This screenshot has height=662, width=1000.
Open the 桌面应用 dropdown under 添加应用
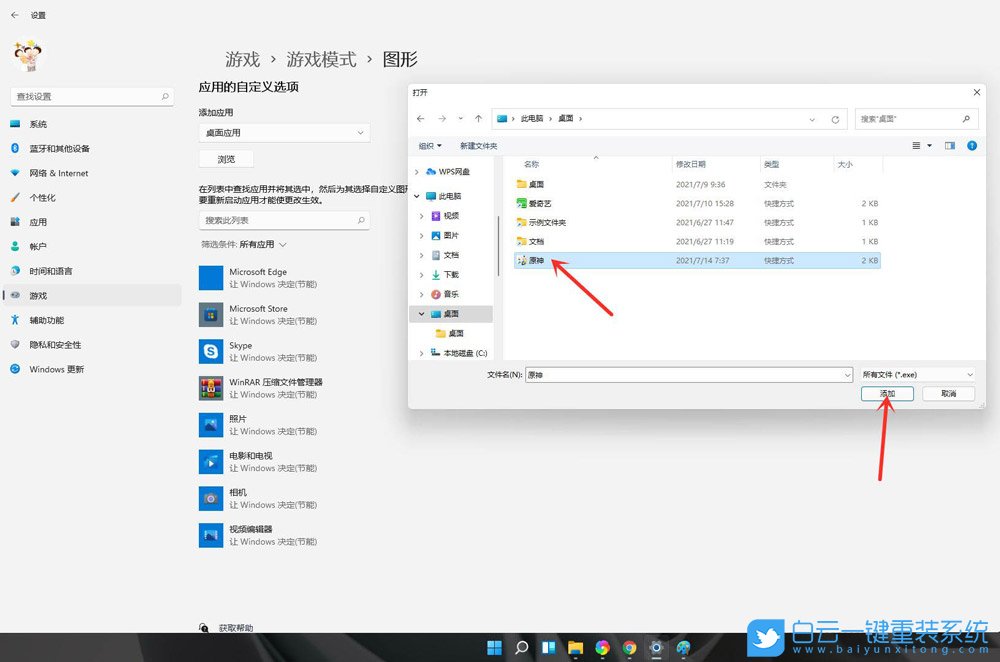284,132
